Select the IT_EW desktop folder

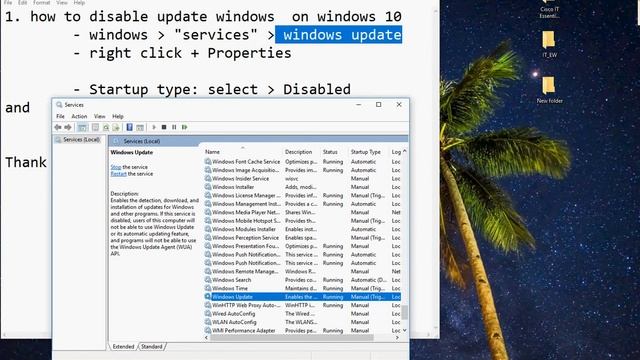549,44
